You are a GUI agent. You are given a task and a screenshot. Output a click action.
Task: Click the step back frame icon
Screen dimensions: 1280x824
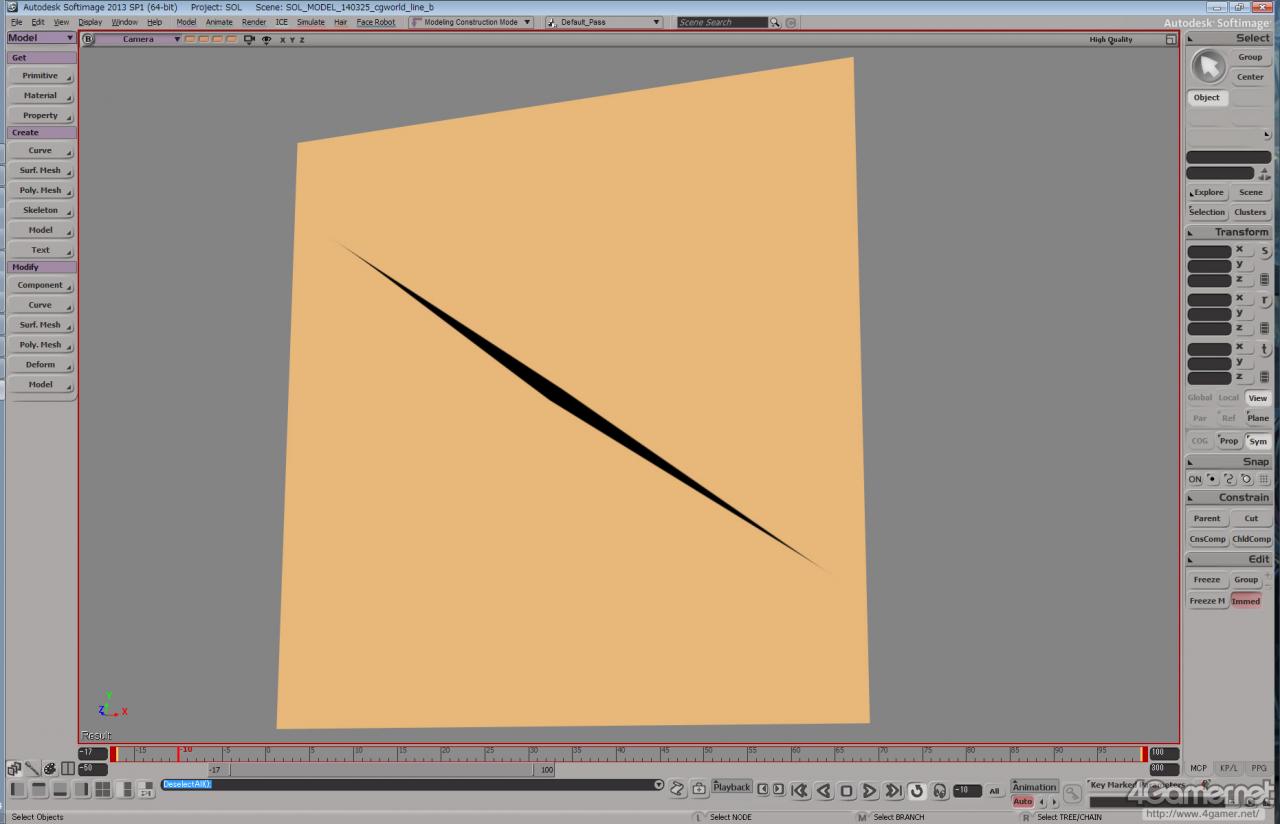pyautogui.click(x=763, y=789)
